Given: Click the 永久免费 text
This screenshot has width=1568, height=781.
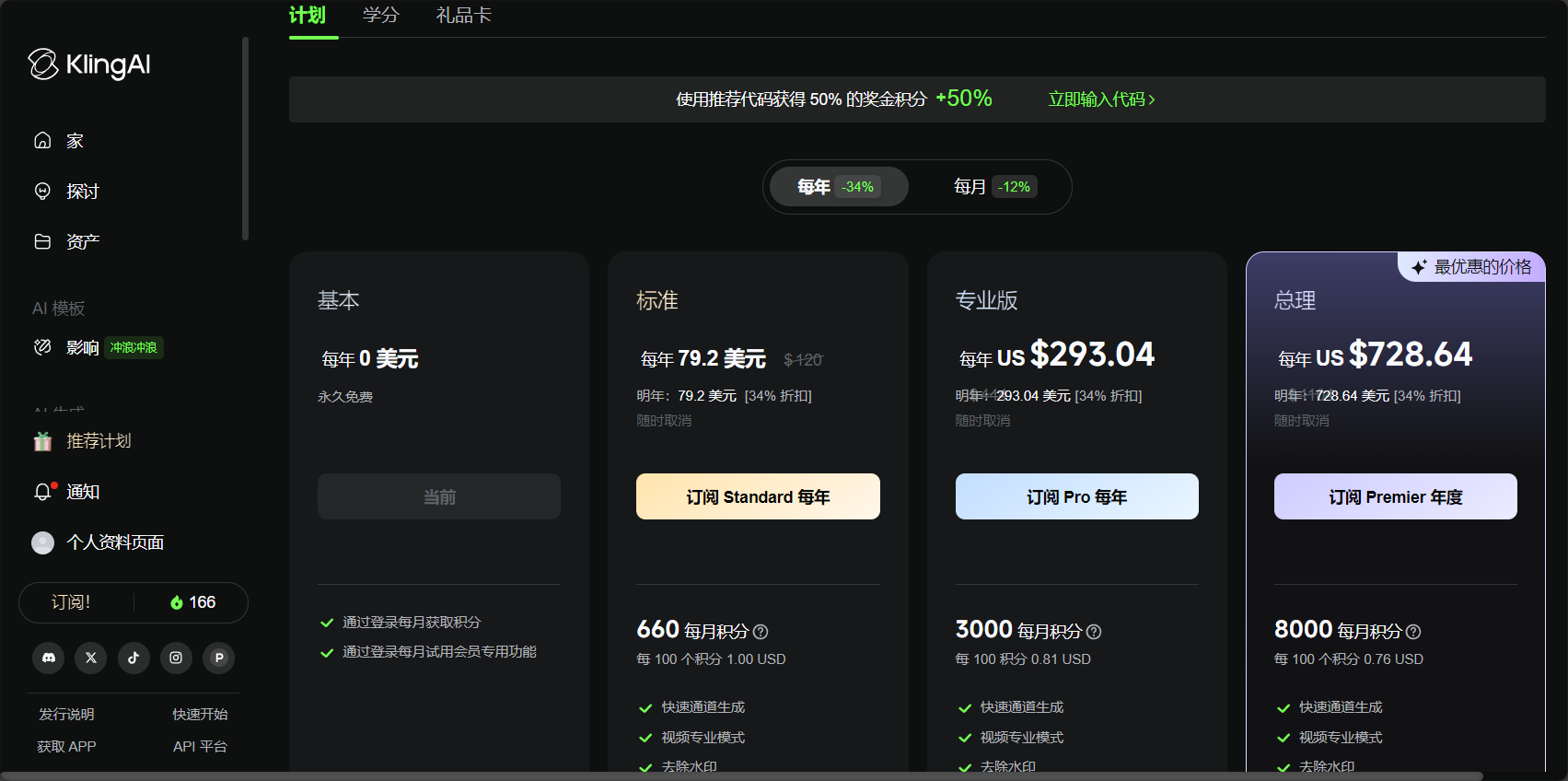Looking at the screenshot, I should pyautogui.click(x=345, y=397).
